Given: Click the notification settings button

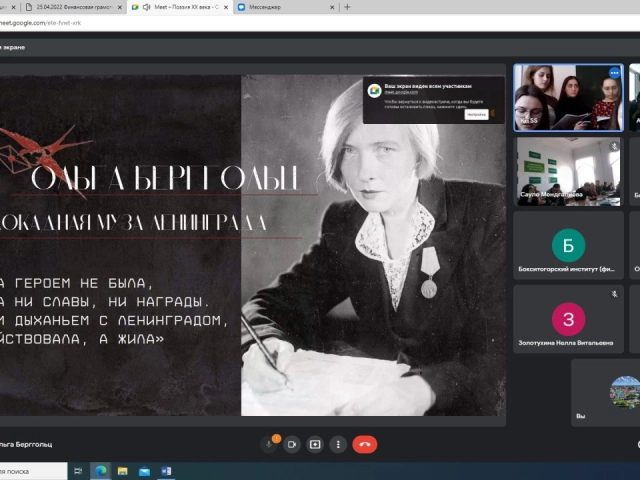Looking at the screenshot, I should tap(476, 115).
